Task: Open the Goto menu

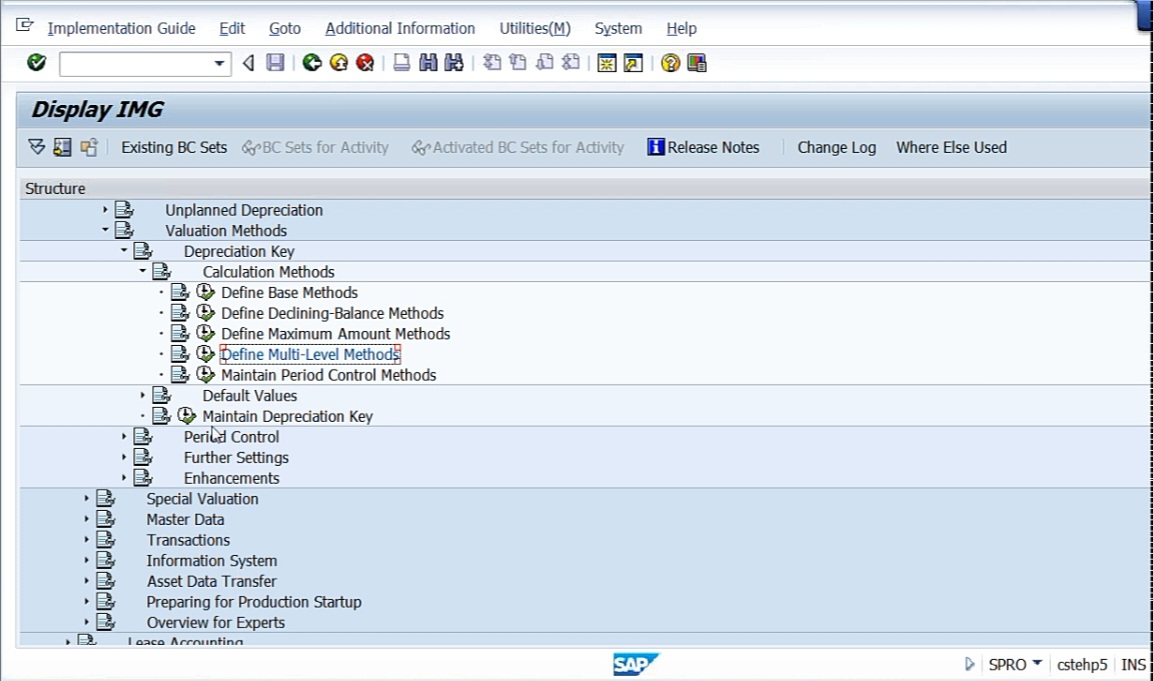Action: 285,28
